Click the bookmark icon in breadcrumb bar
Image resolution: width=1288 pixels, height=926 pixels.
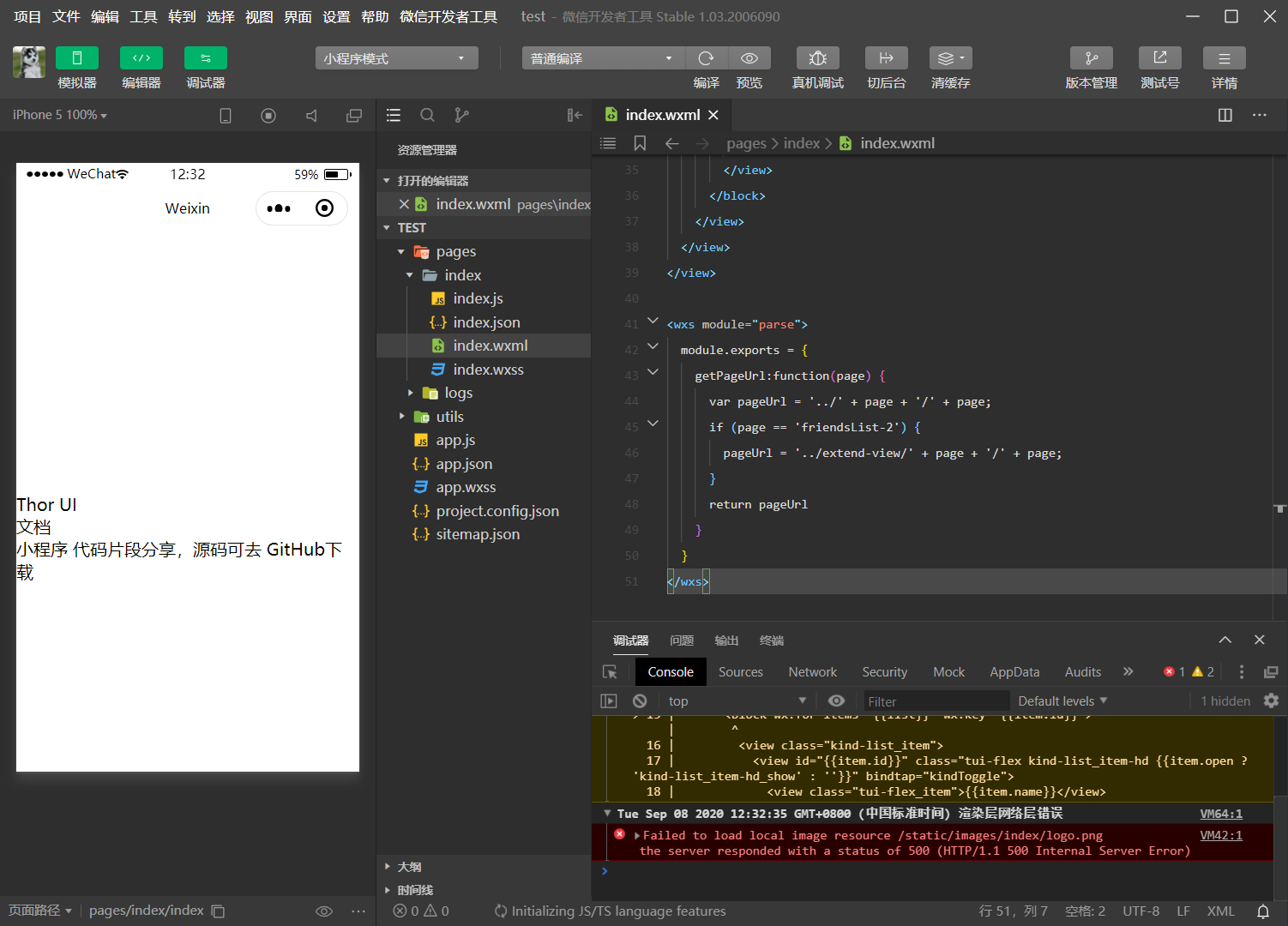pyautogui.click(x=640, y=143)
